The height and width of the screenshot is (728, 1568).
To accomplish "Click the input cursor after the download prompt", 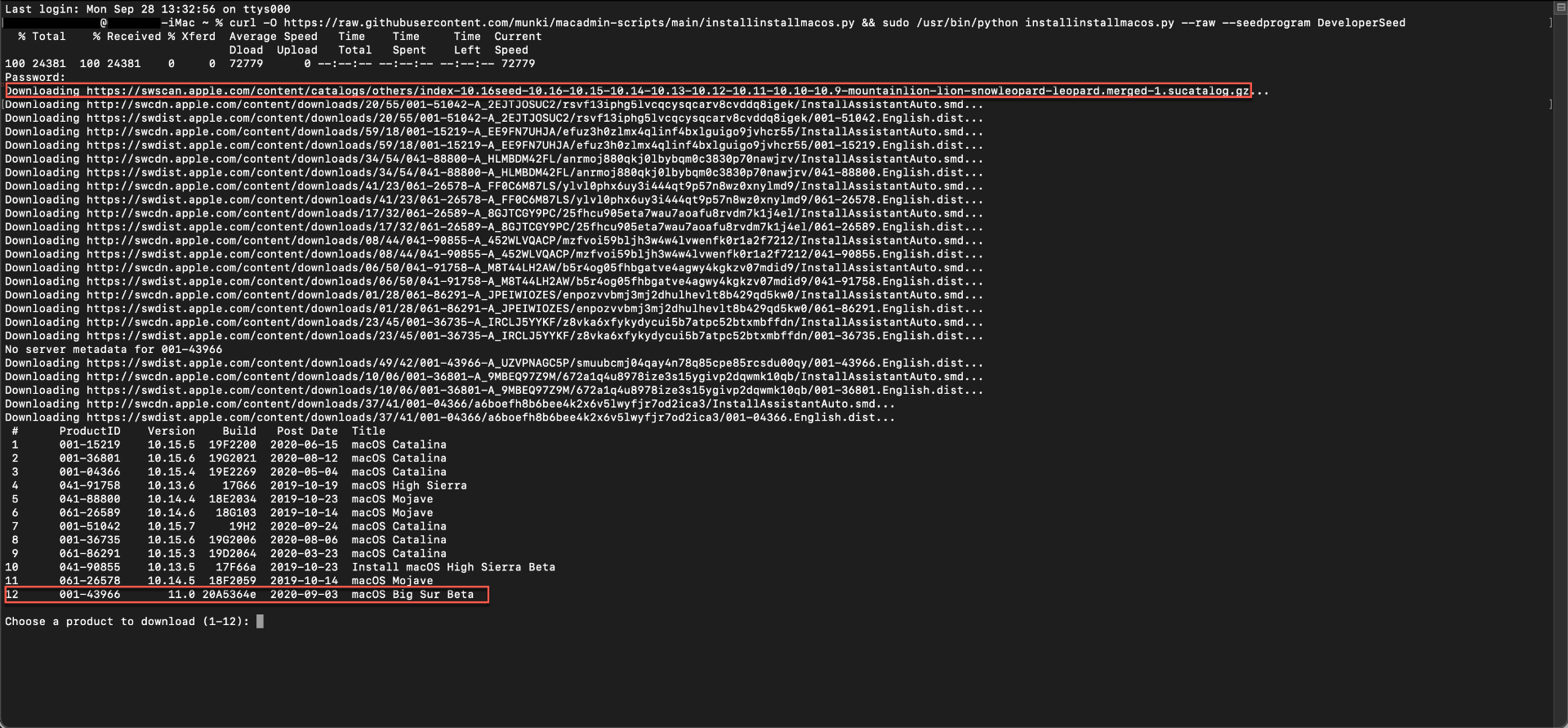I will click(260, 622).
